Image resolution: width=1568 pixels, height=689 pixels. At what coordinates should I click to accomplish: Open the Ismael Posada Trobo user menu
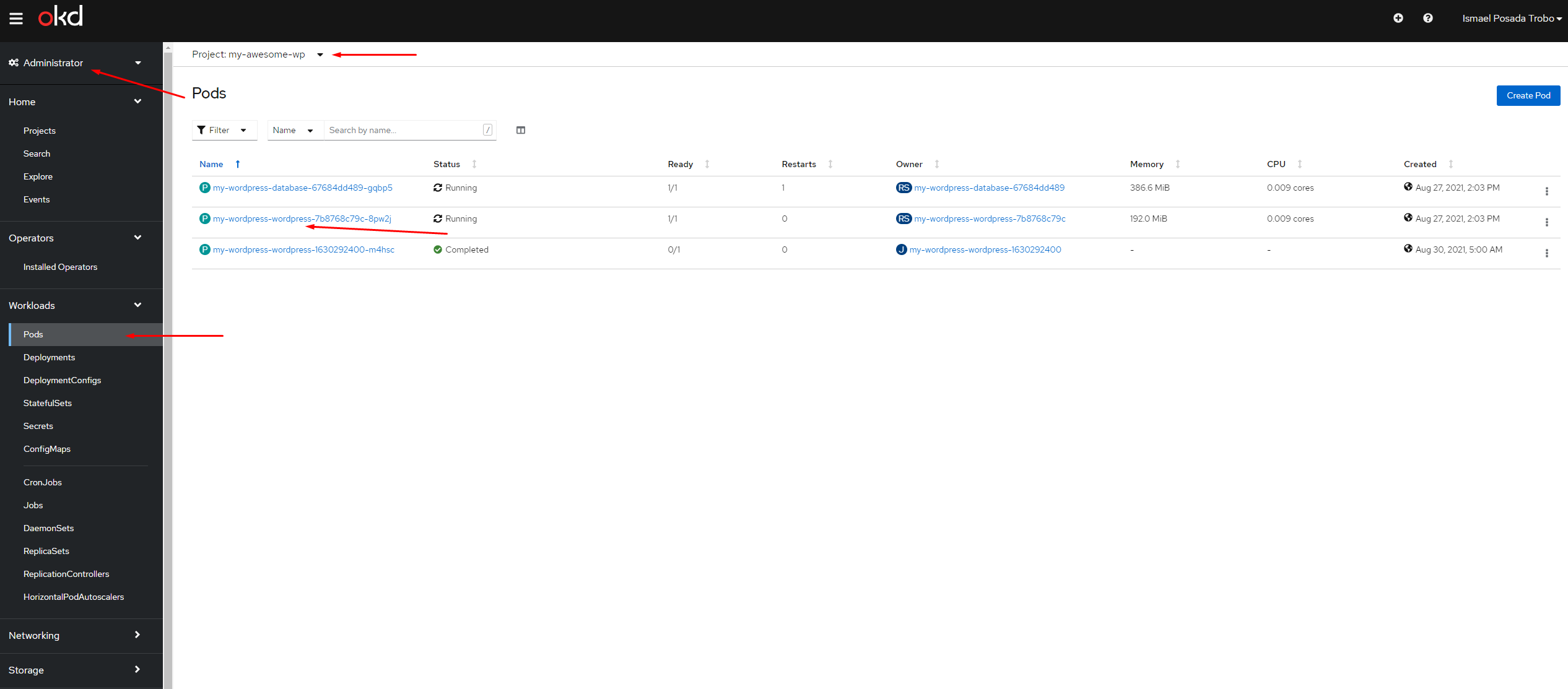pos(1512,19)
